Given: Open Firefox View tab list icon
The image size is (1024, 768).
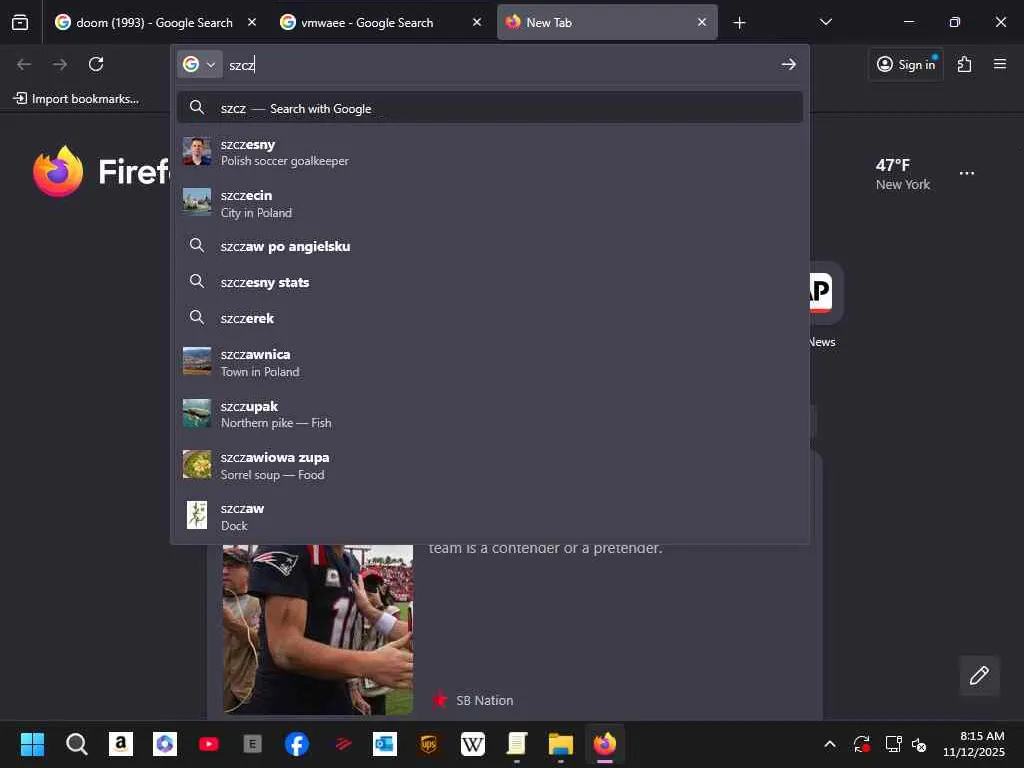Looking at the screenshot, I should (20, 23).
